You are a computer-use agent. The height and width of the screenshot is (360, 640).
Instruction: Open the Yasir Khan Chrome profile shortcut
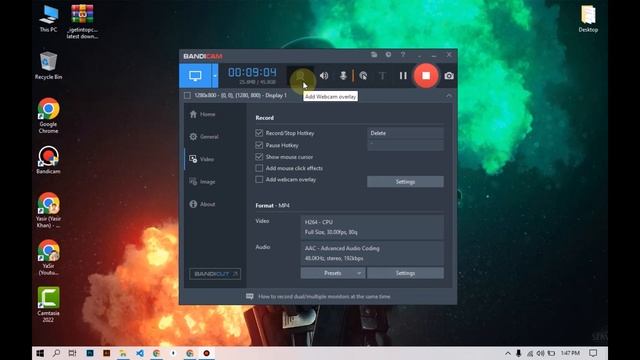[49, 210]
